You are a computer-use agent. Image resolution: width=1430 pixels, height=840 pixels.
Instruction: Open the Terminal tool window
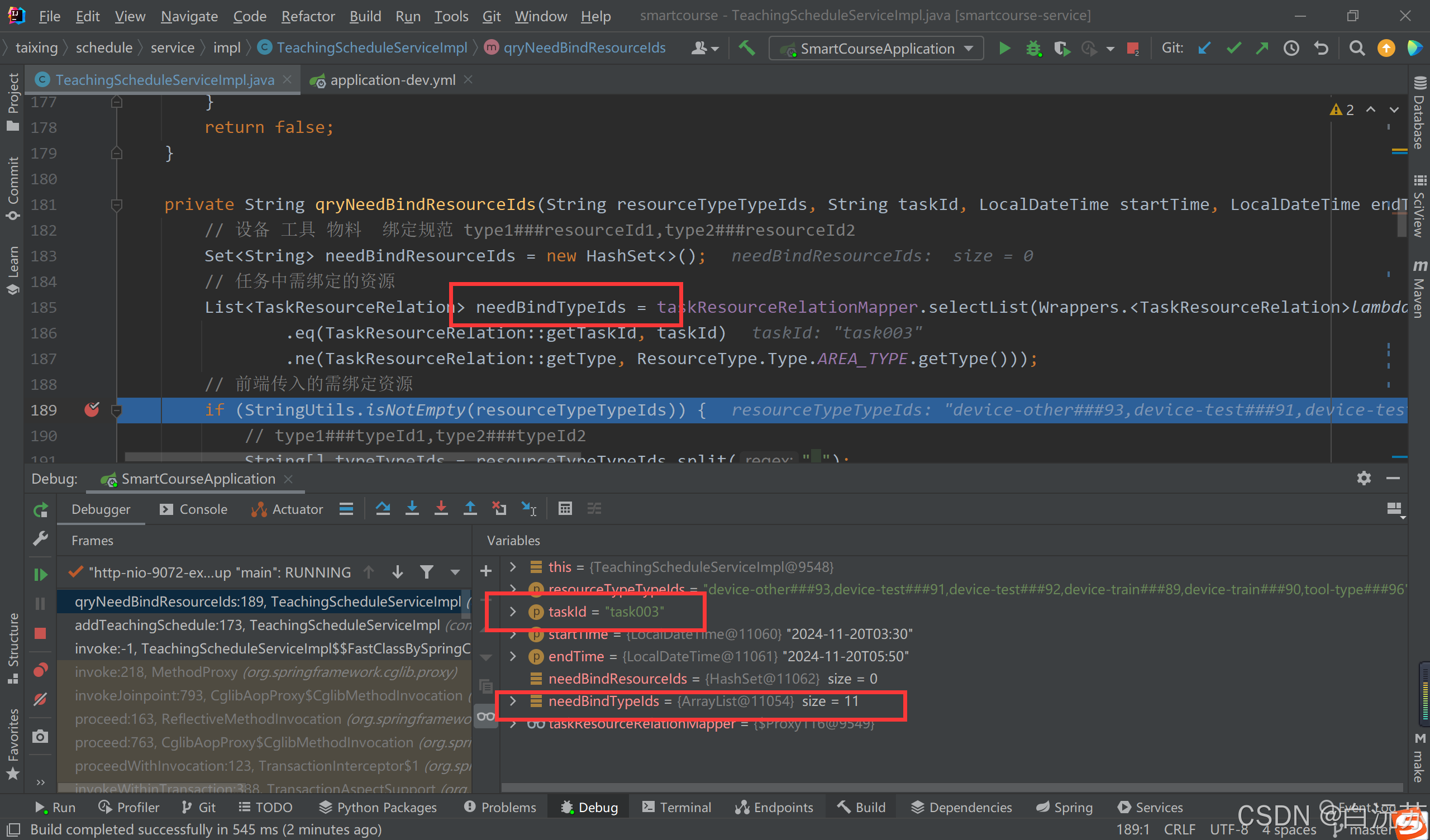677,807
